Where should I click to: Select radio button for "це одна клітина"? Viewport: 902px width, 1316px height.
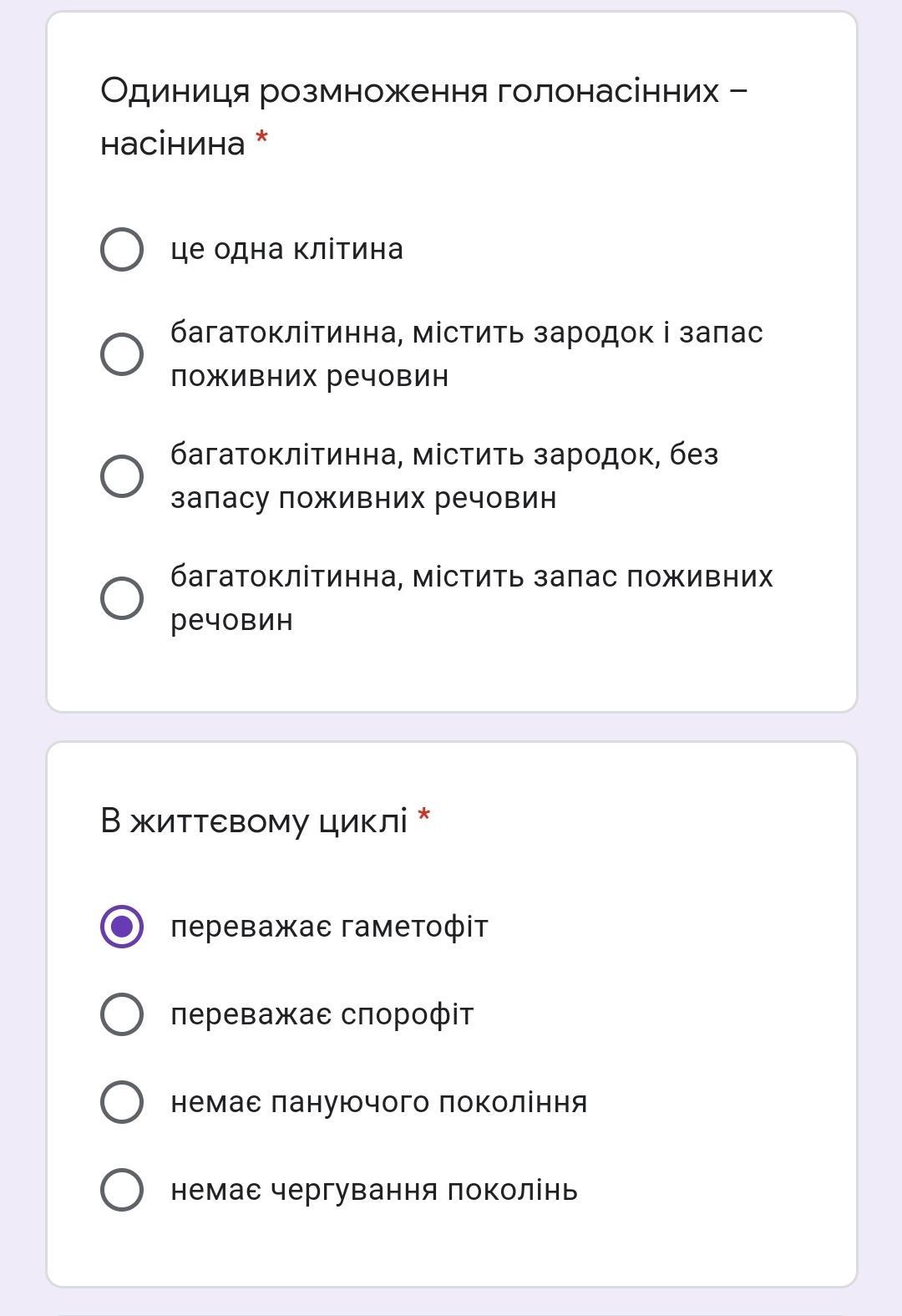122,249
